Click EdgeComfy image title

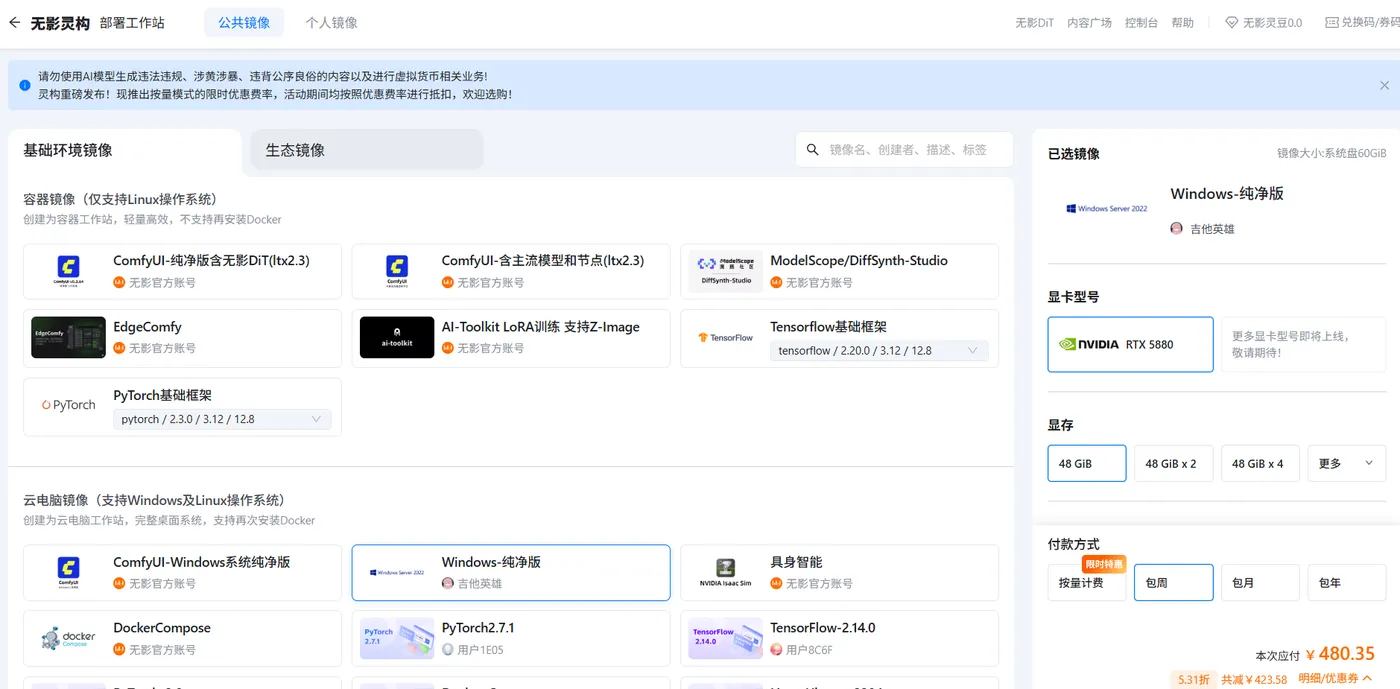coord(147,327)
